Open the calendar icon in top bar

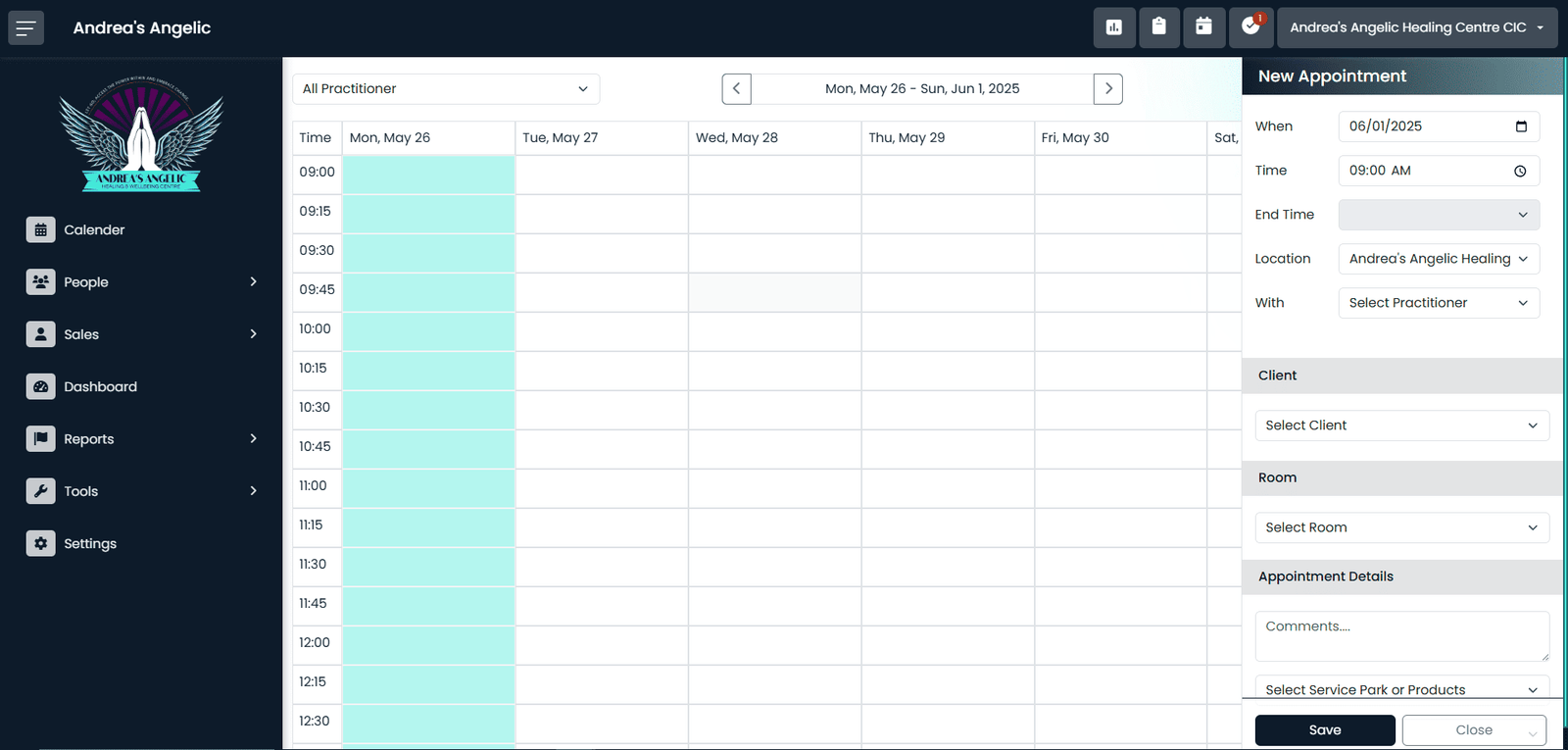point(1204,27)
